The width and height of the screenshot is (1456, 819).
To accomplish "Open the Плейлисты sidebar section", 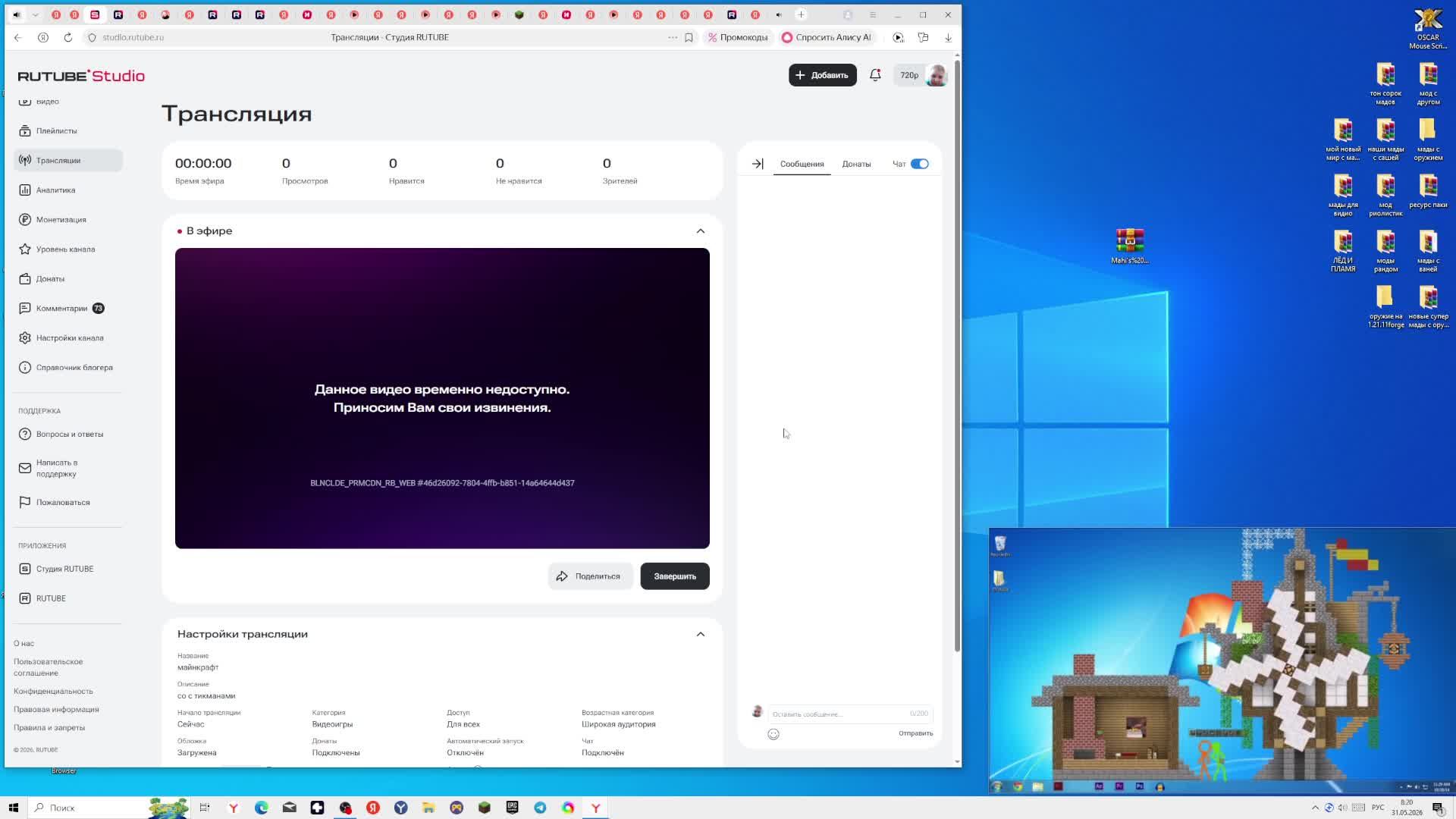I will [x=68, y=130].
